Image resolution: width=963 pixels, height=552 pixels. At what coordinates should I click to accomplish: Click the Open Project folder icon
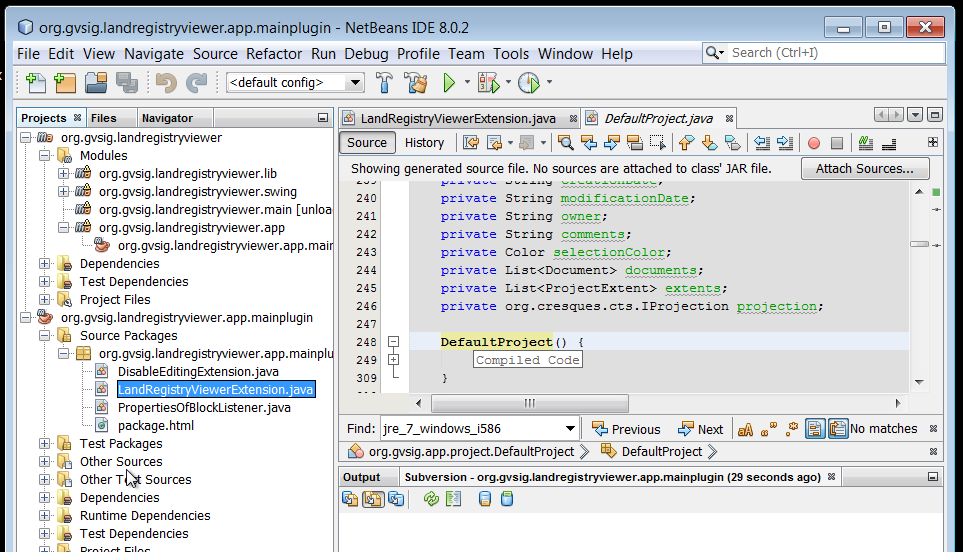click(96, 83)
